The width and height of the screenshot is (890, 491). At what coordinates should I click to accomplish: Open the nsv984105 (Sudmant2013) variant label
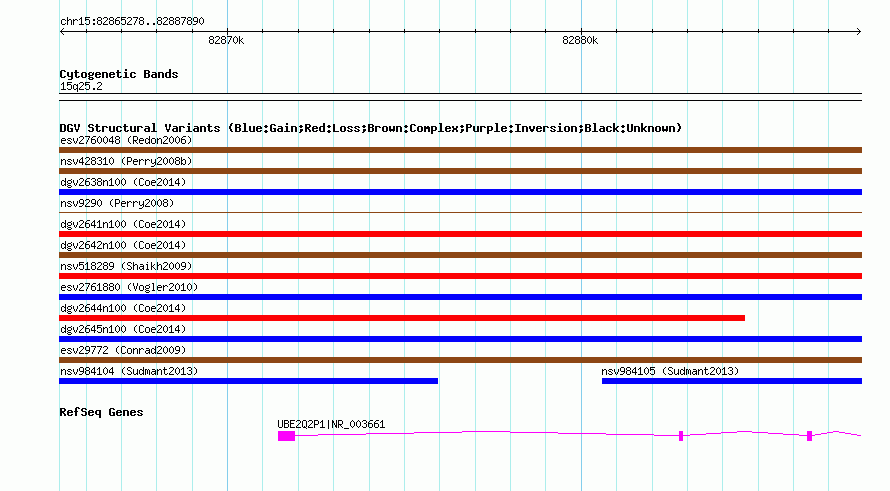[x=670, y=371]
